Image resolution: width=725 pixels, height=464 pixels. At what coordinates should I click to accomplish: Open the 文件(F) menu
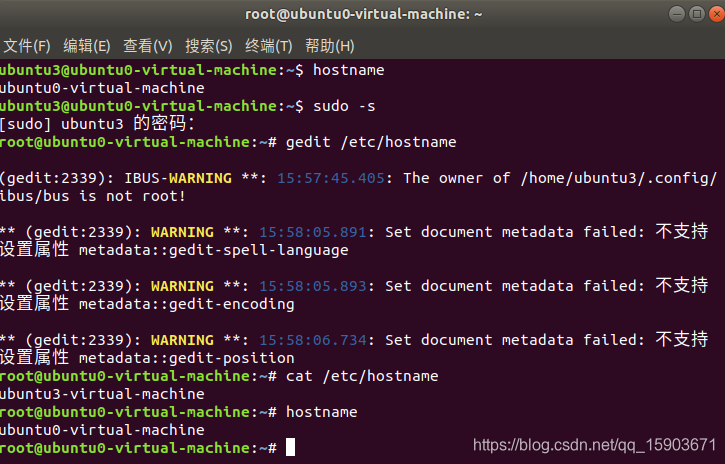27,46
